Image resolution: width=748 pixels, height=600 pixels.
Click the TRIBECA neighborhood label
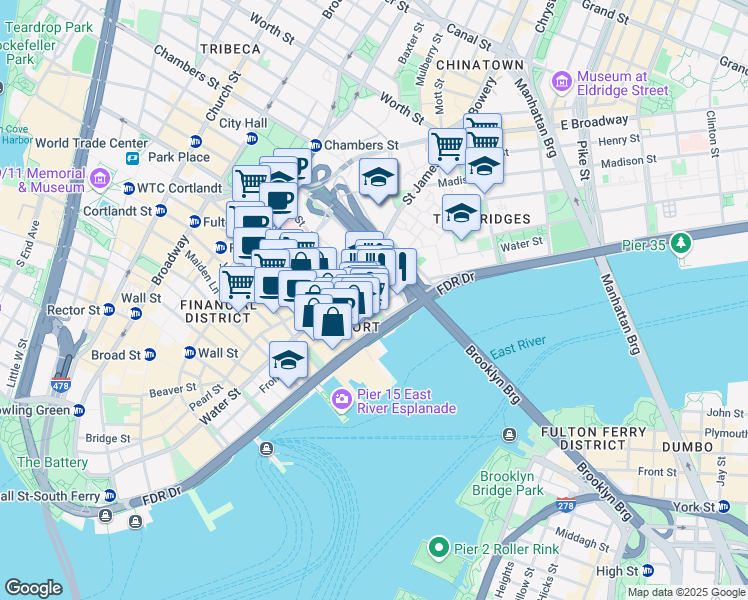230,49
